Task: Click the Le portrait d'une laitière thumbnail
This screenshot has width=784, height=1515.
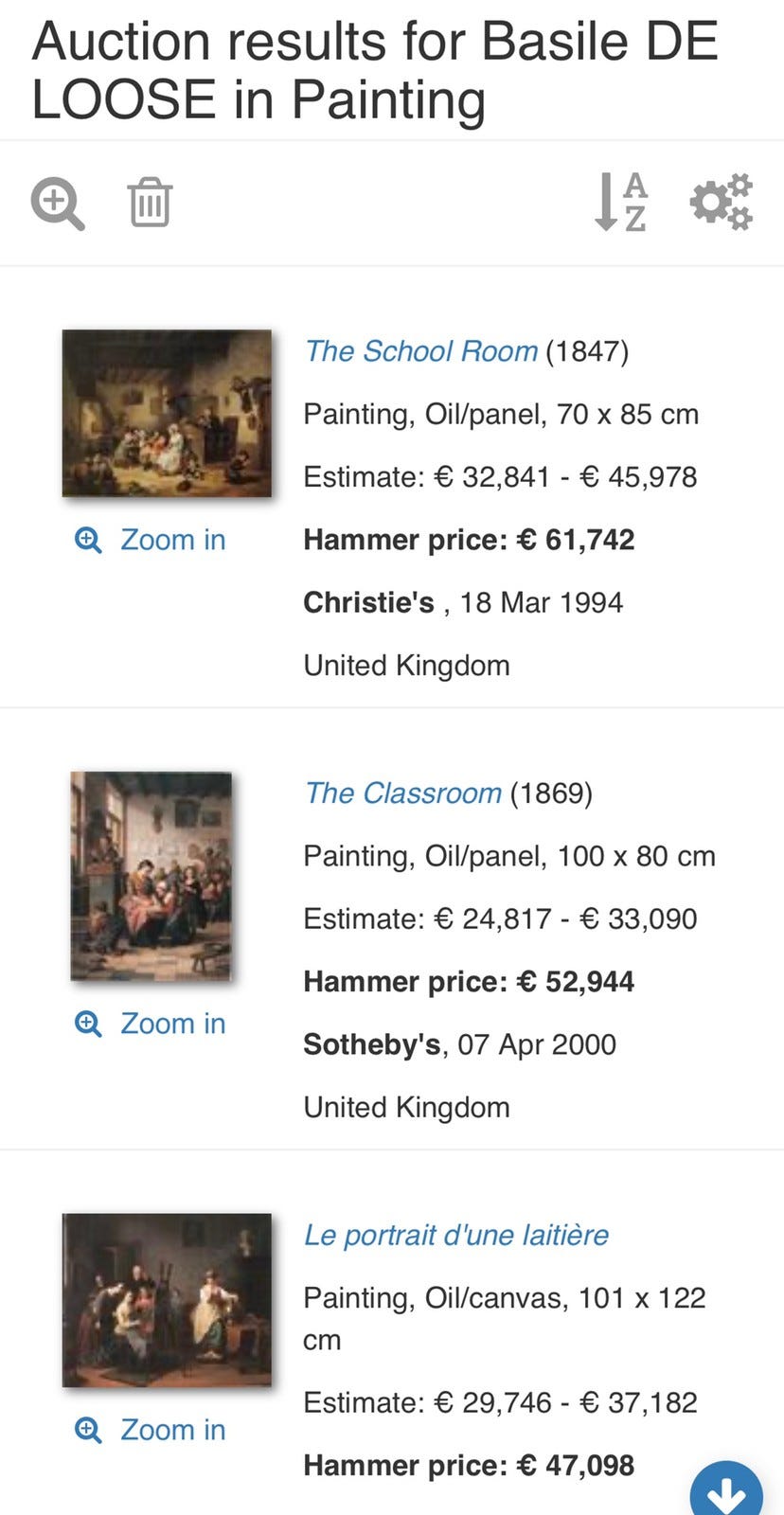Action: 167,1298
